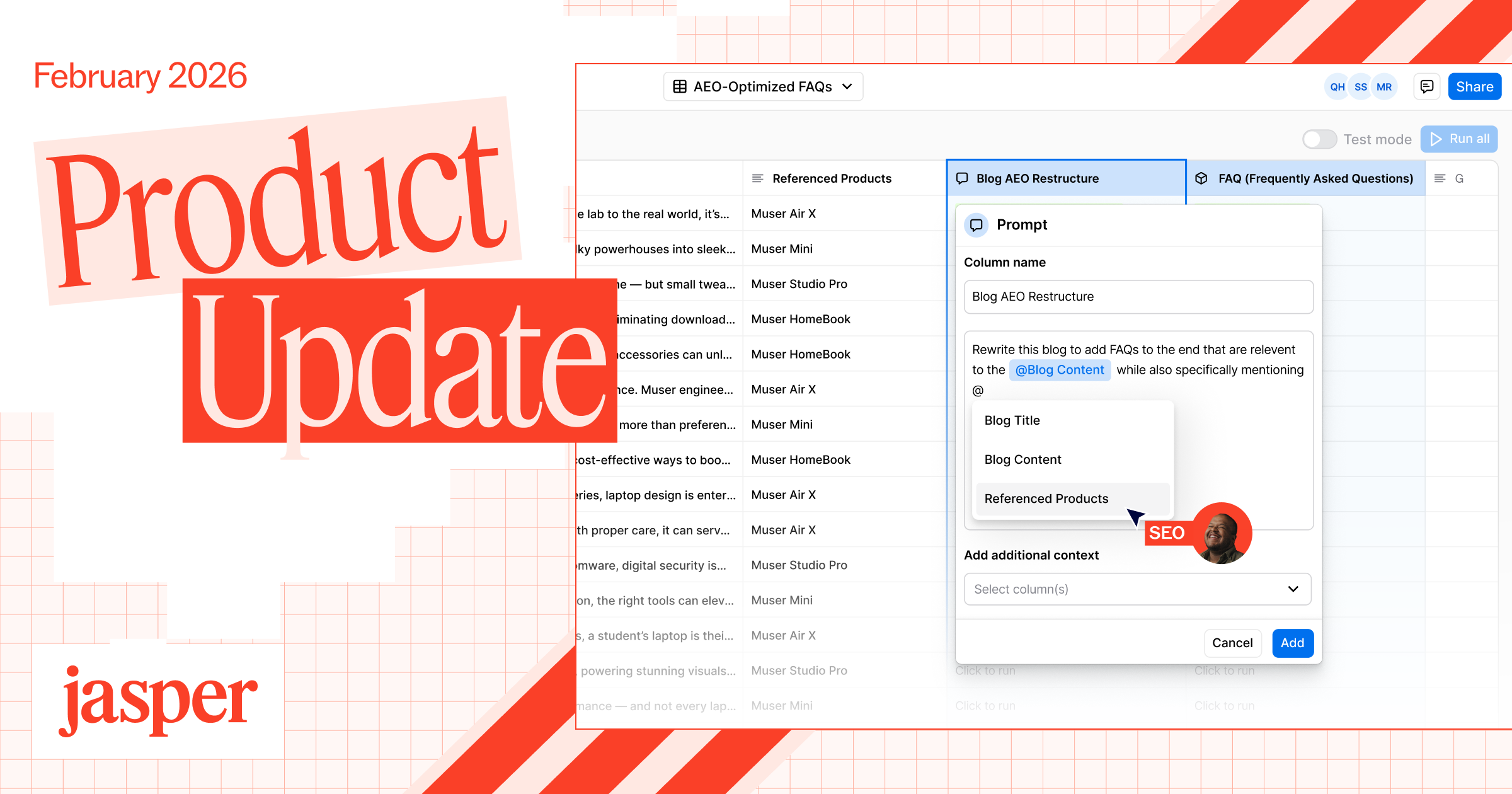Expand the AEO-Optimized FAQs dropdown
This screenshot has width=1512, height=794.
click(847, 86)
